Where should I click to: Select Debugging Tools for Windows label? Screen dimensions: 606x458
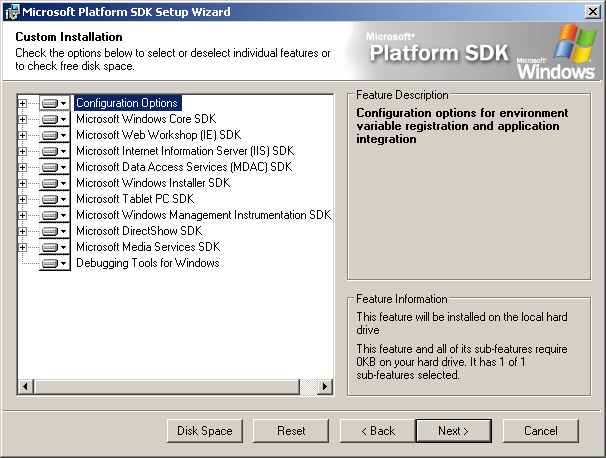point(148,263)
